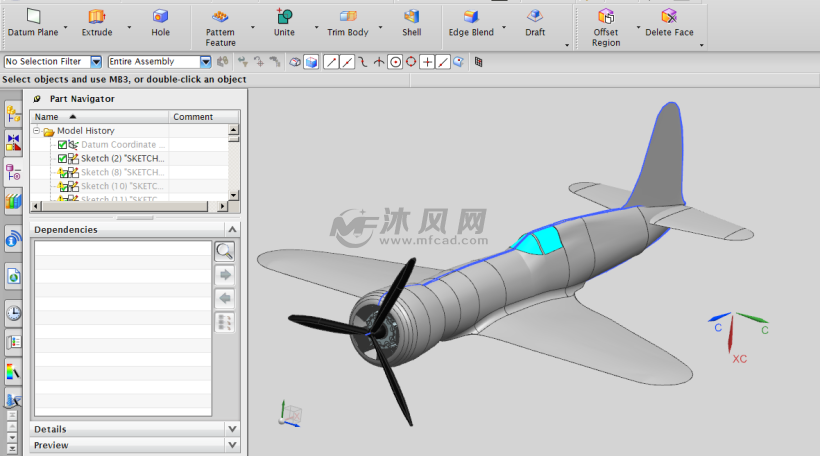Open the Entire Assembly scope dropdown

(205, 62)
